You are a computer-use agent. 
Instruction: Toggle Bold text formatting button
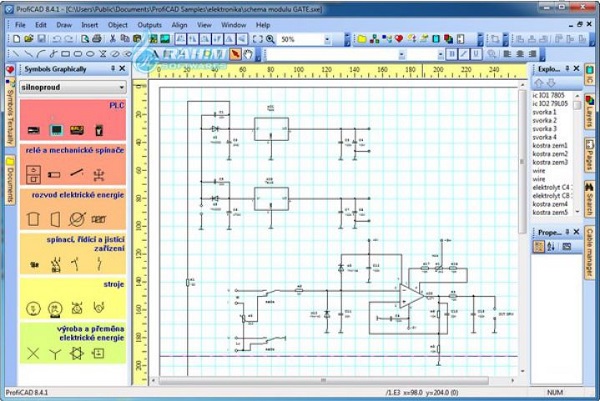pos(452,54)
